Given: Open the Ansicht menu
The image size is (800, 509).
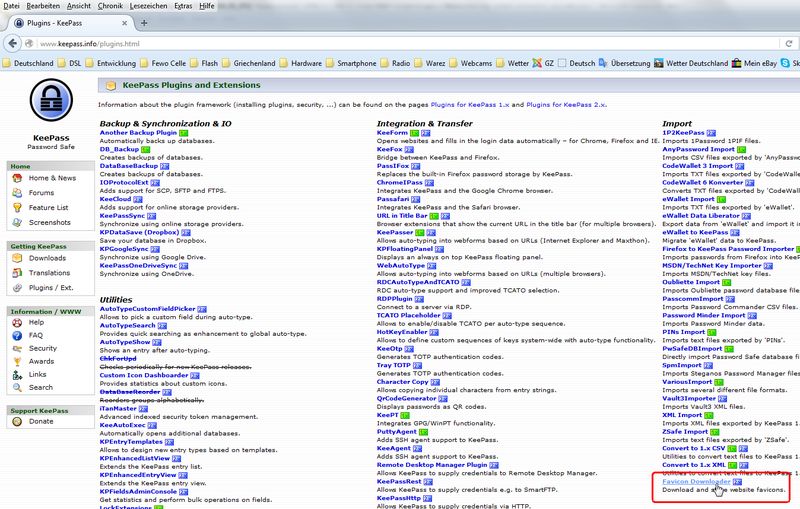Looking at the screenshot, I should tap(79, 6).
